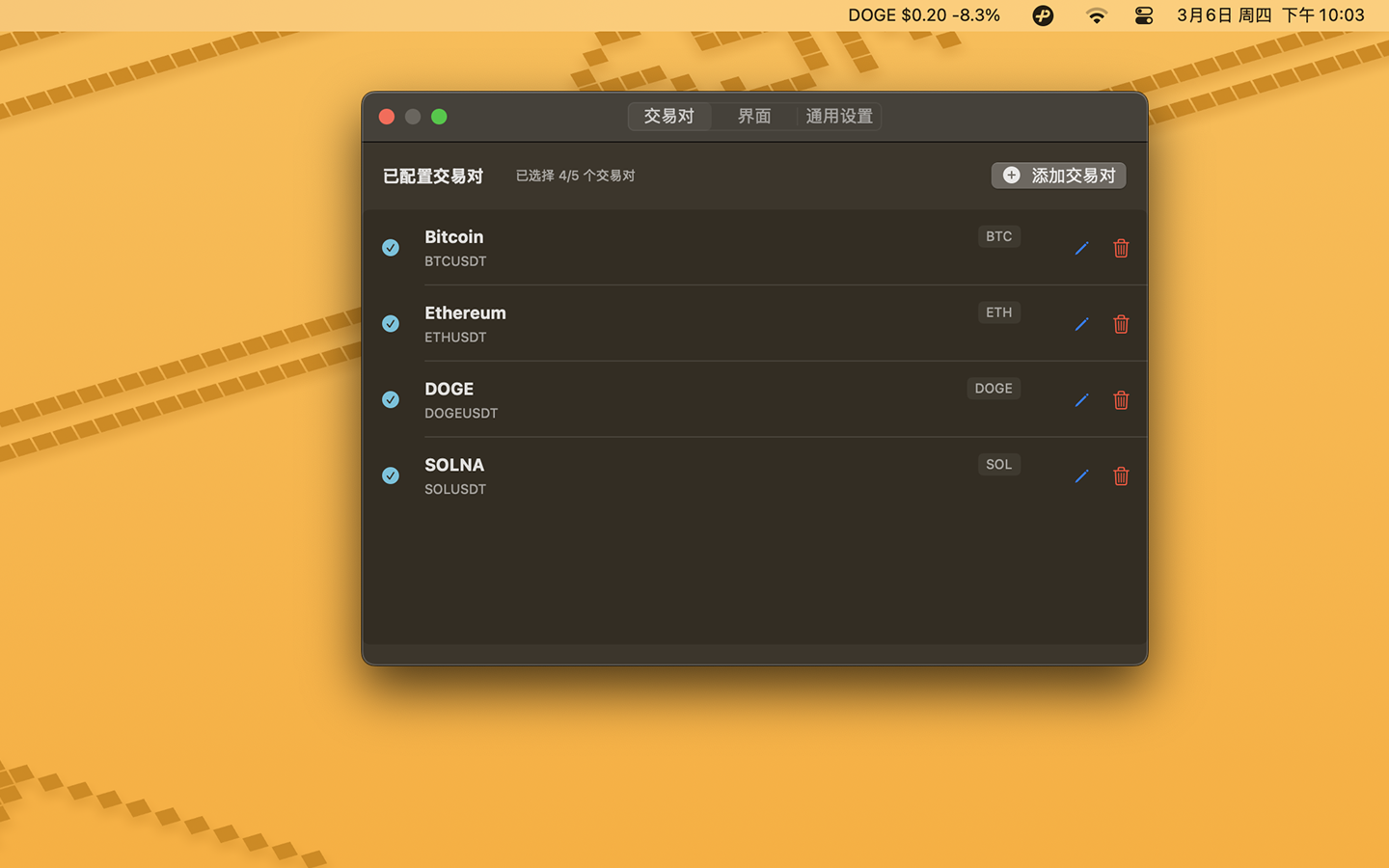Image resolution: width=1389 pixels, height=868 pixels.
Task: Click the Ethereum row title
Action: (465, 313)
